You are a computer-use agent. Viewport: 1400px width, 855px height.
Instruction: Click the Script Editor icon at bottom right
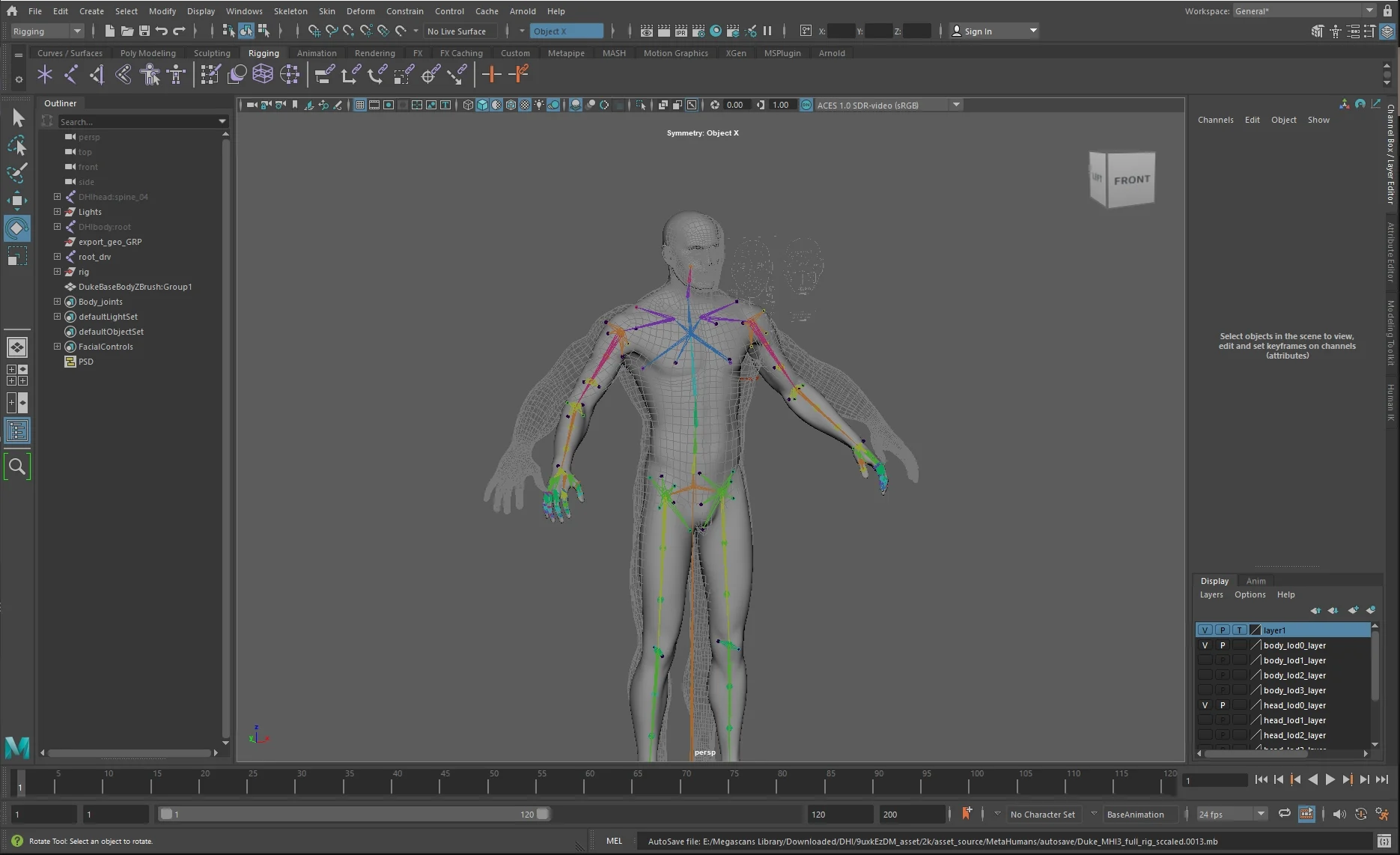pyautogui.click(x=1384, y=841)
